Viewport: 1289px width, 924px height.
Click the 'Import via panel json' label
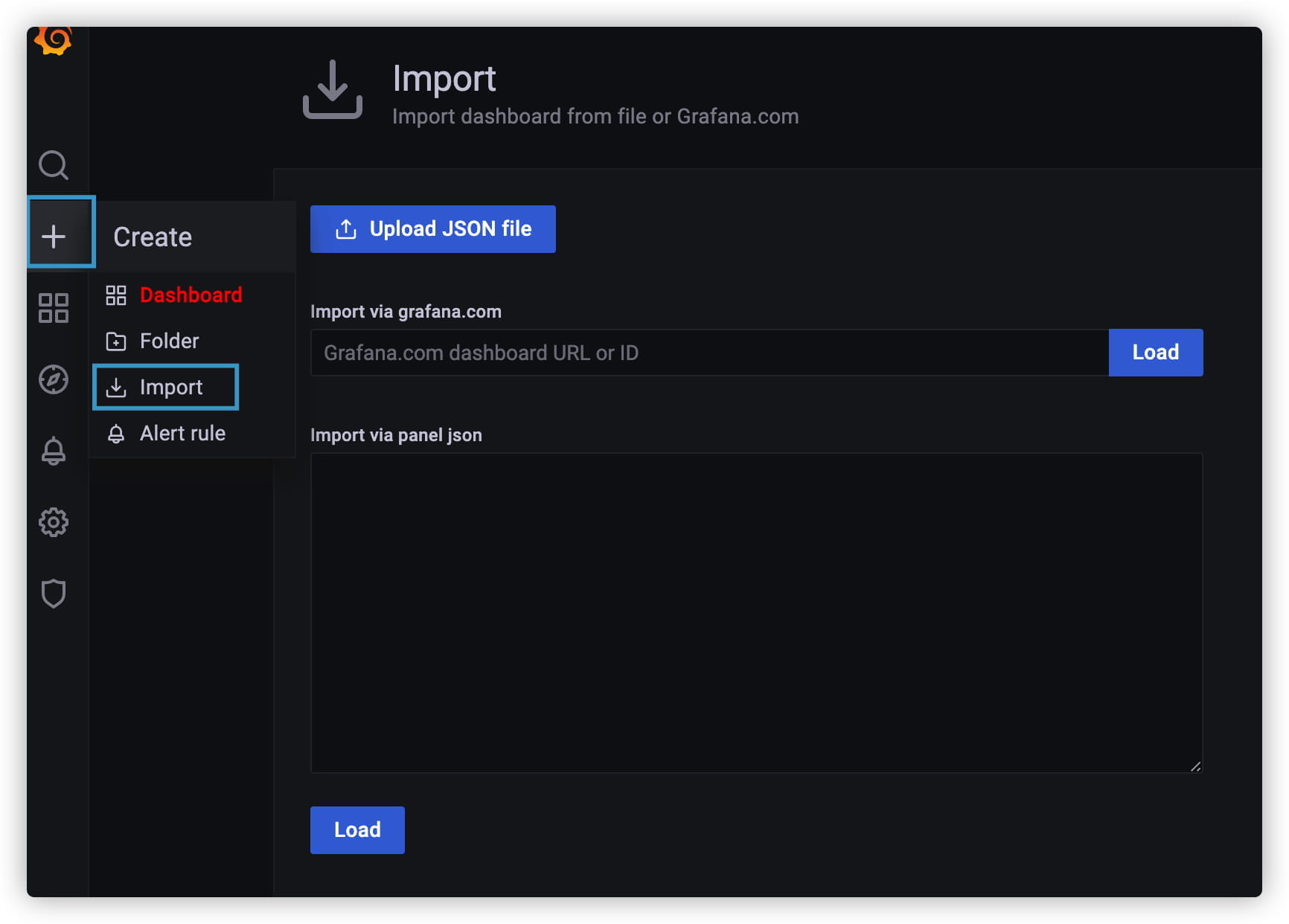[x=396, y=435]
